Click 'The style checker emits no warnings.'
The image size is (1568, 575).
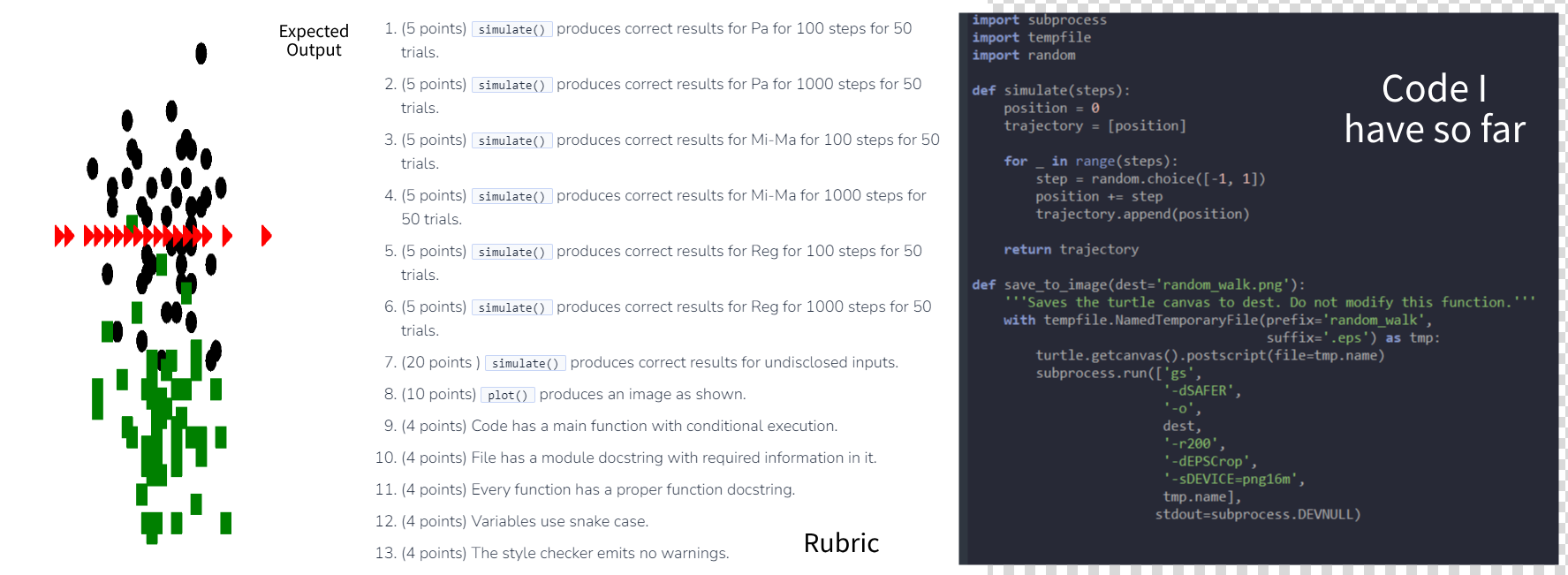click(600, 553)
